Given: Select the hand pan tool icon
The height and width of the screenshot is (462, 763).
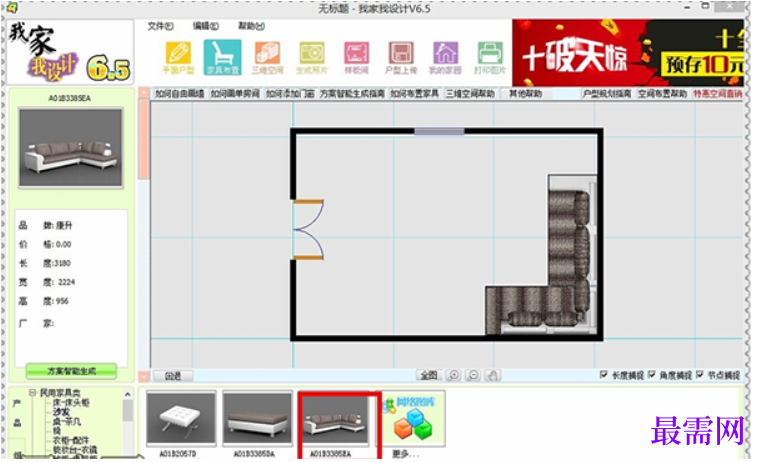Looking at the screenshot, I should 493,375.
